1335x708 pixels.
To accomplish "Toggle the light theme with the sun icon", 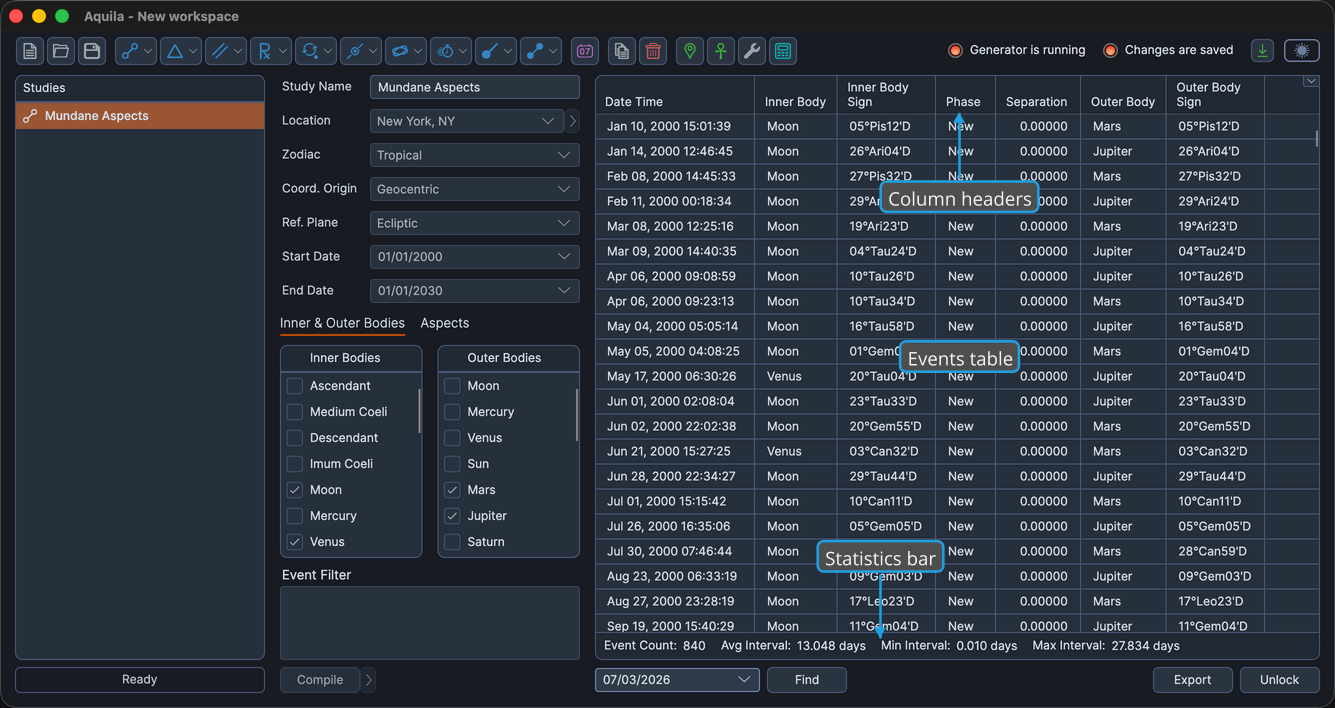I will tap(1301, 51).
